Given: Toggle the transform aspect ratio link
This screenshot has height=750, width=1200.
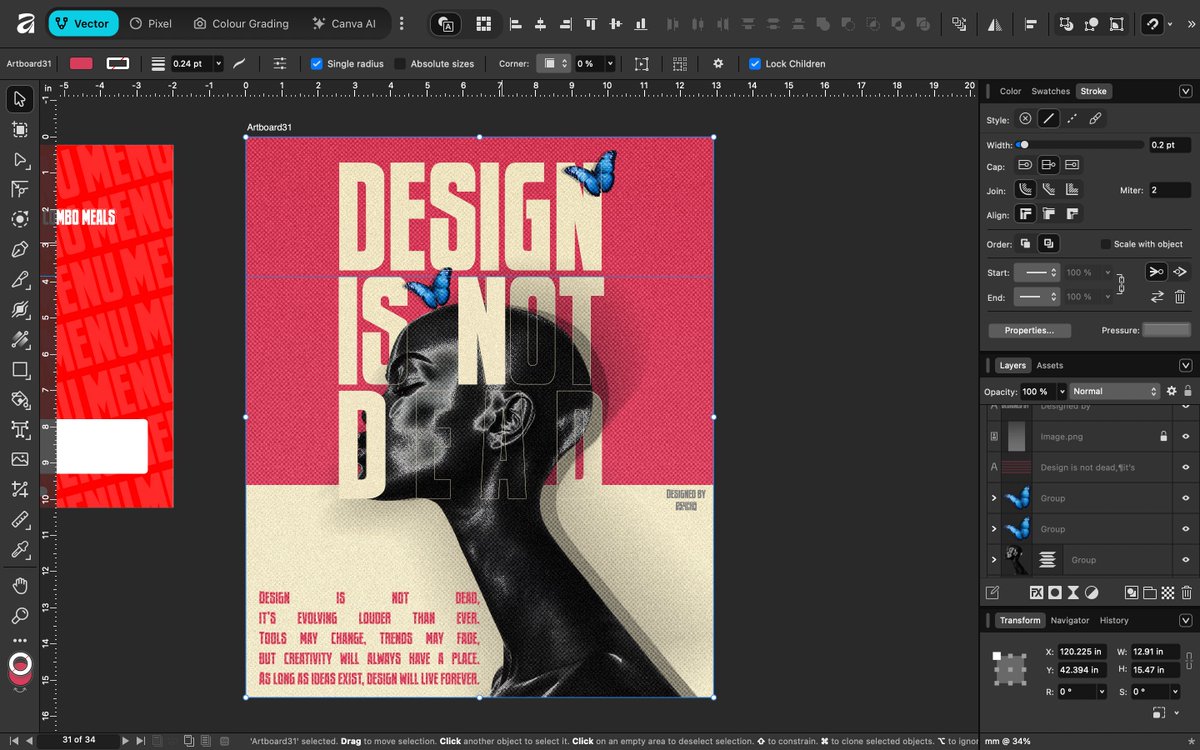Looking at the screenshot, I should coord(1188,660).
